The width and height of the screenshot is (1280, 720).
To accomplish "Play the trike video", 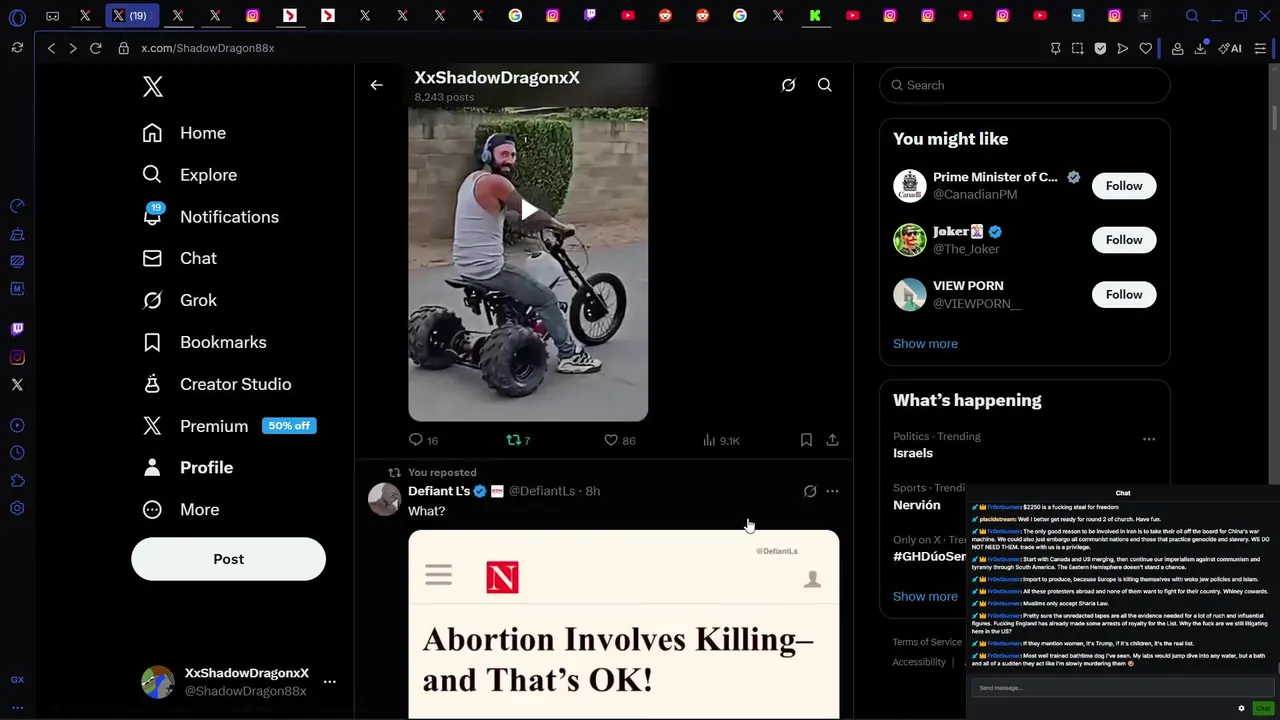I will click(528, 209).
